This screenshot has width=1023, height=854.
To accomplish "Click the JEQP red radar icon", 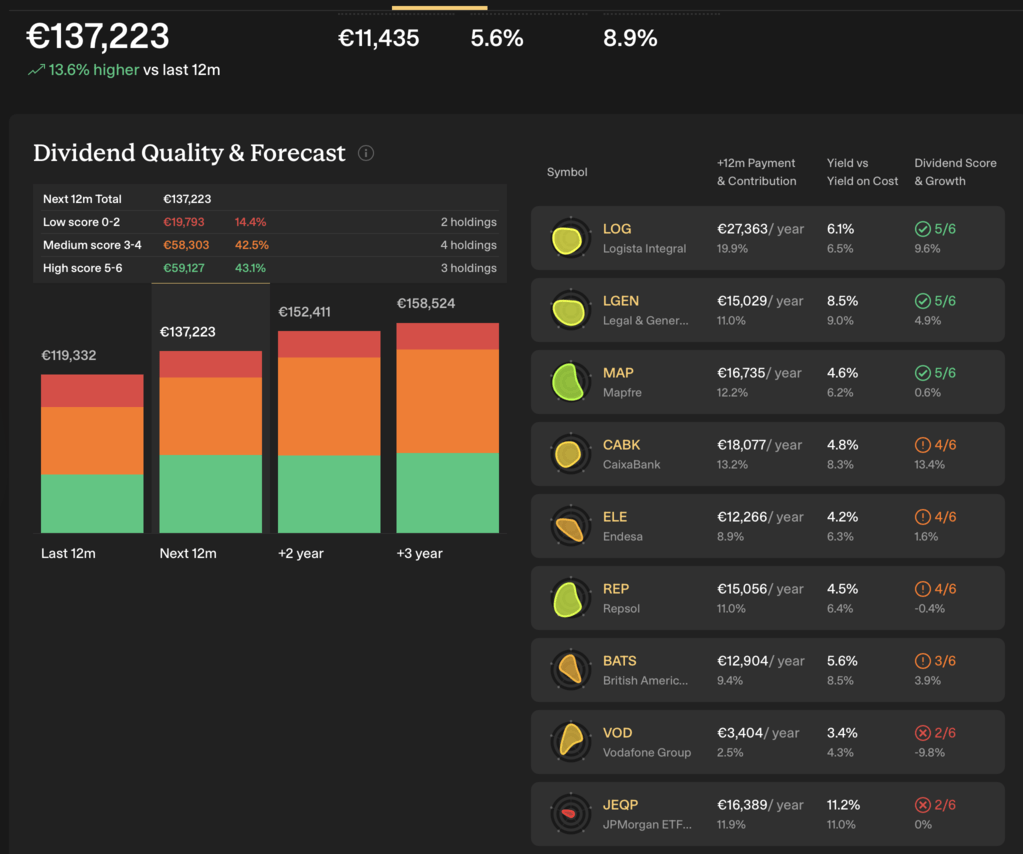I will click(568, 814).
